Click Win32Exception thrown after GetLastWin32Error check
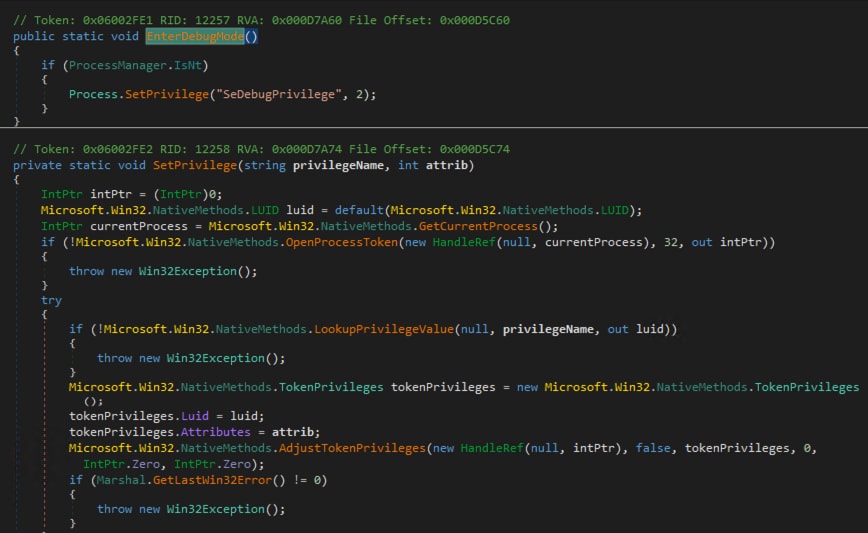The width and height of the screenshot is (868, 533). [215, 509]
